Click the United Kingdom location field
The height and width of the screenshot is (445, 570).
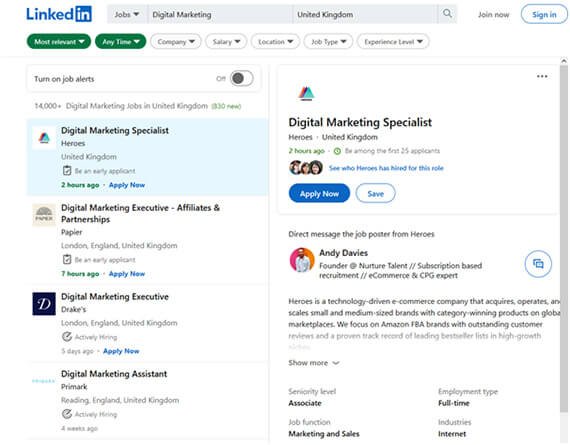[365, 15]
